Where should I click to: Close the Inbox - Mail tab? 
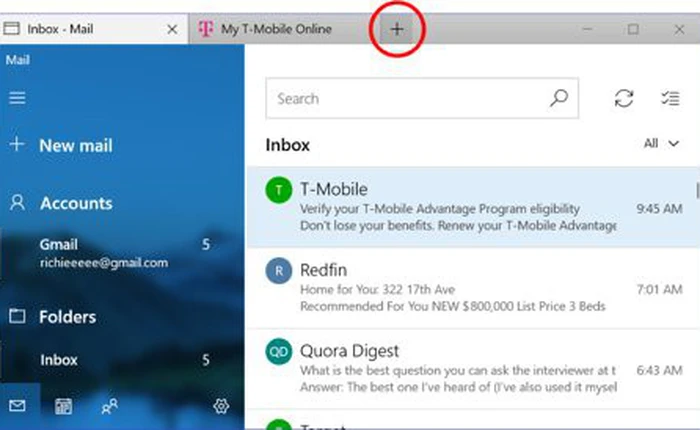coord(172,30)
